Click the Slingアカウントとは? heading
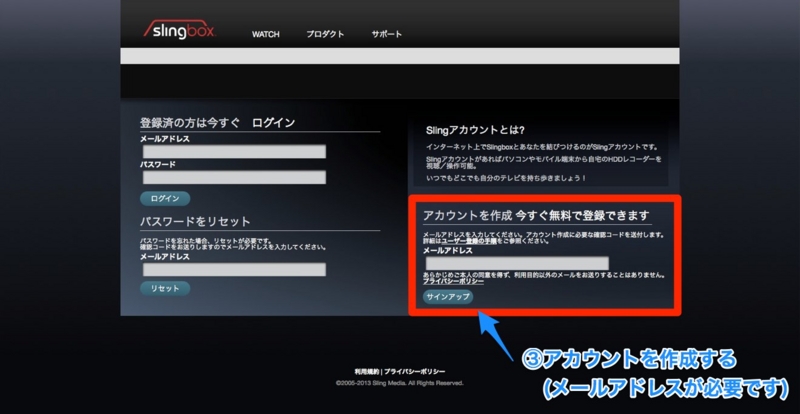This screenshot has height=414, width=800. click(476, 131)
